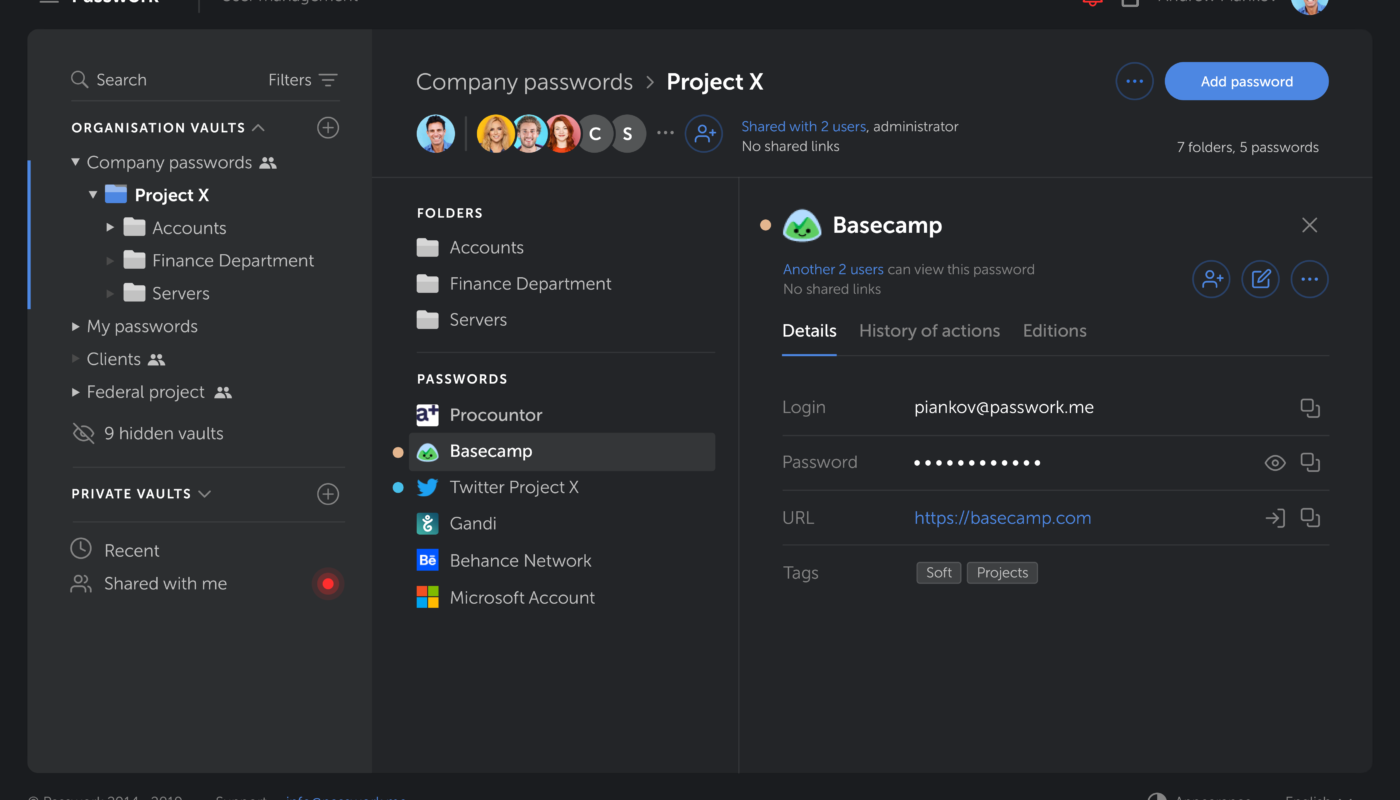Collapse Organisation Vaults section
The height and width of the screenshot is (800, 1400).
coord(258,128)
